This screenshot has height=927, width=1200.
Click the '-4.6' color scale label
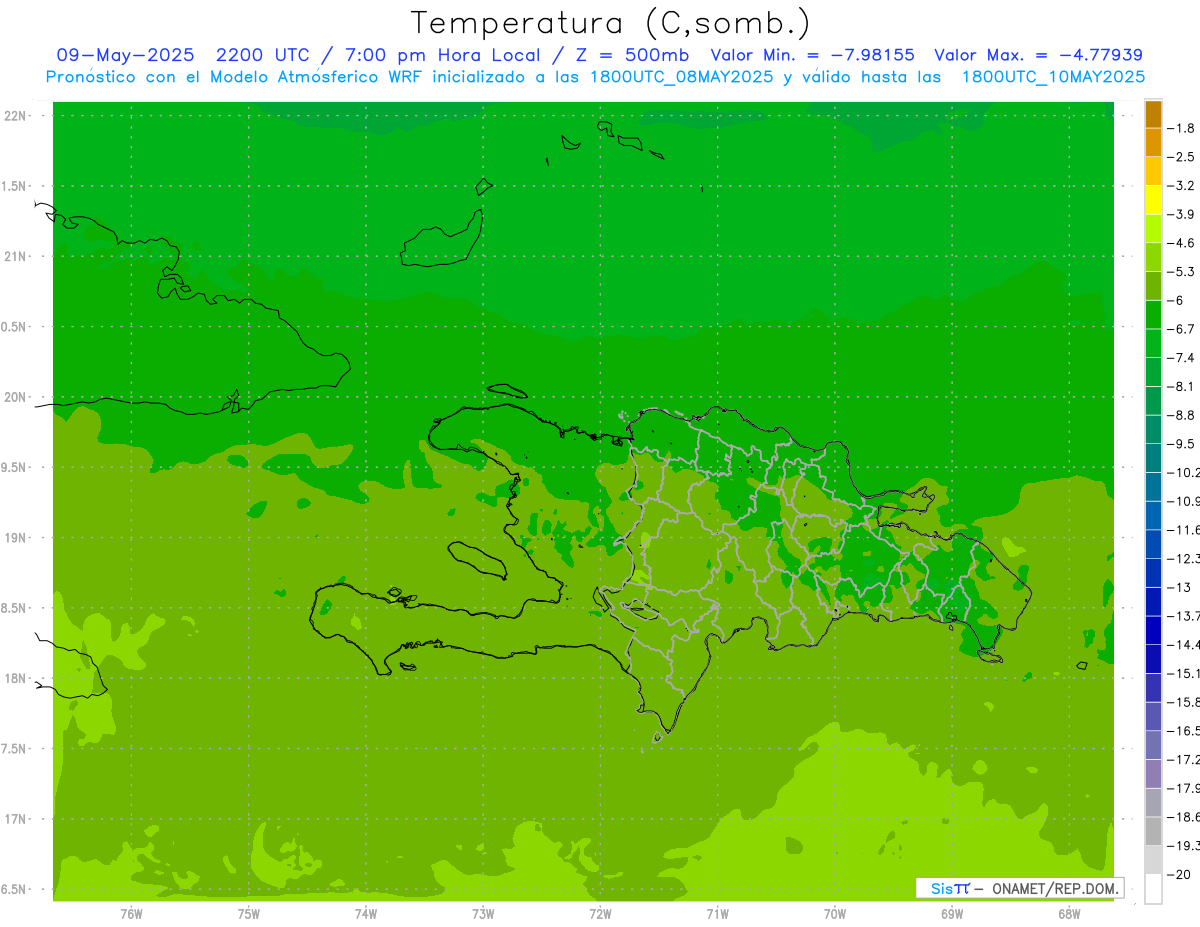point(1181,243)
